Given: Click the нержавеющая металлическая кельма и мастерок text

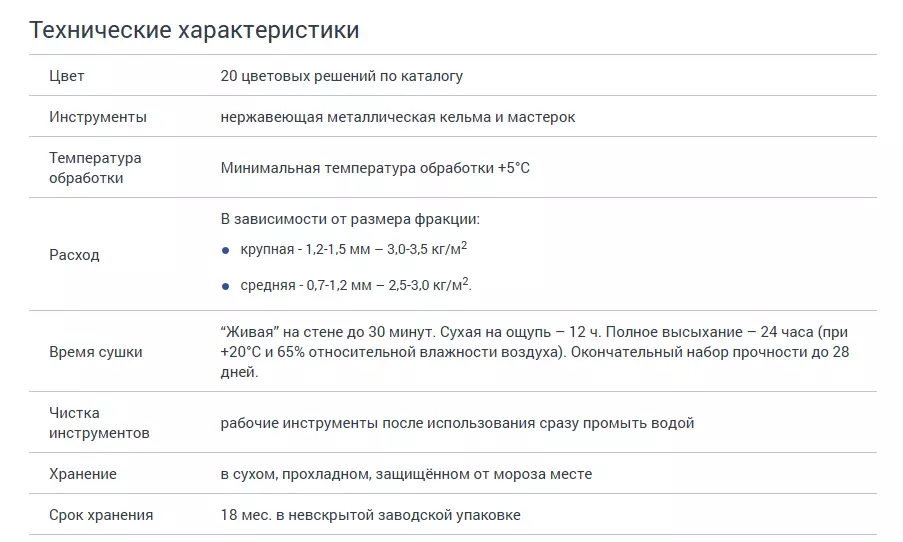Looking at the screenshot, I should click(x=397, y=117).
